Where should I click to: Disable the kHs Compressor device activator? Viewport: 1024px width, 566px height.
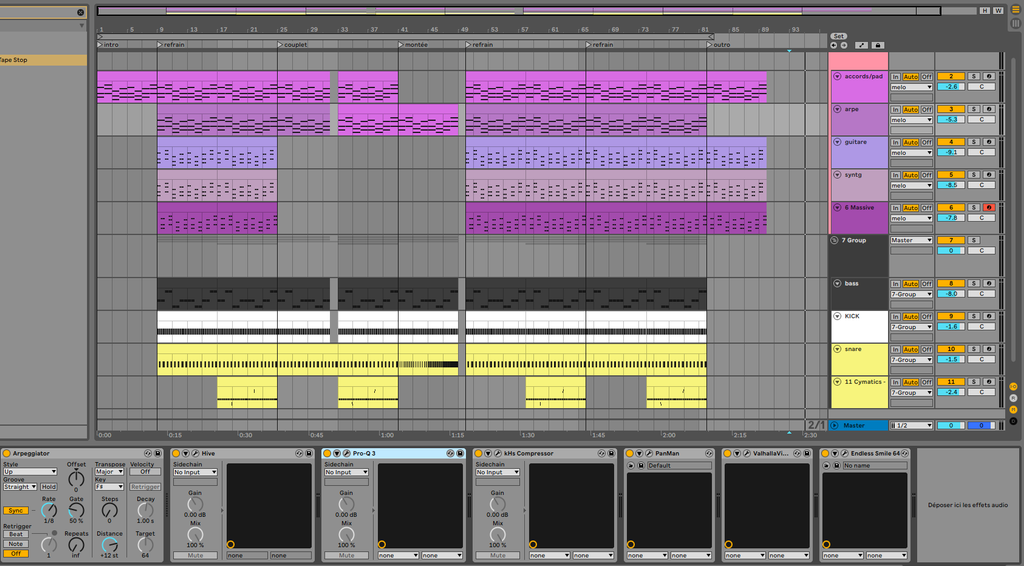[x=480, y=454]
